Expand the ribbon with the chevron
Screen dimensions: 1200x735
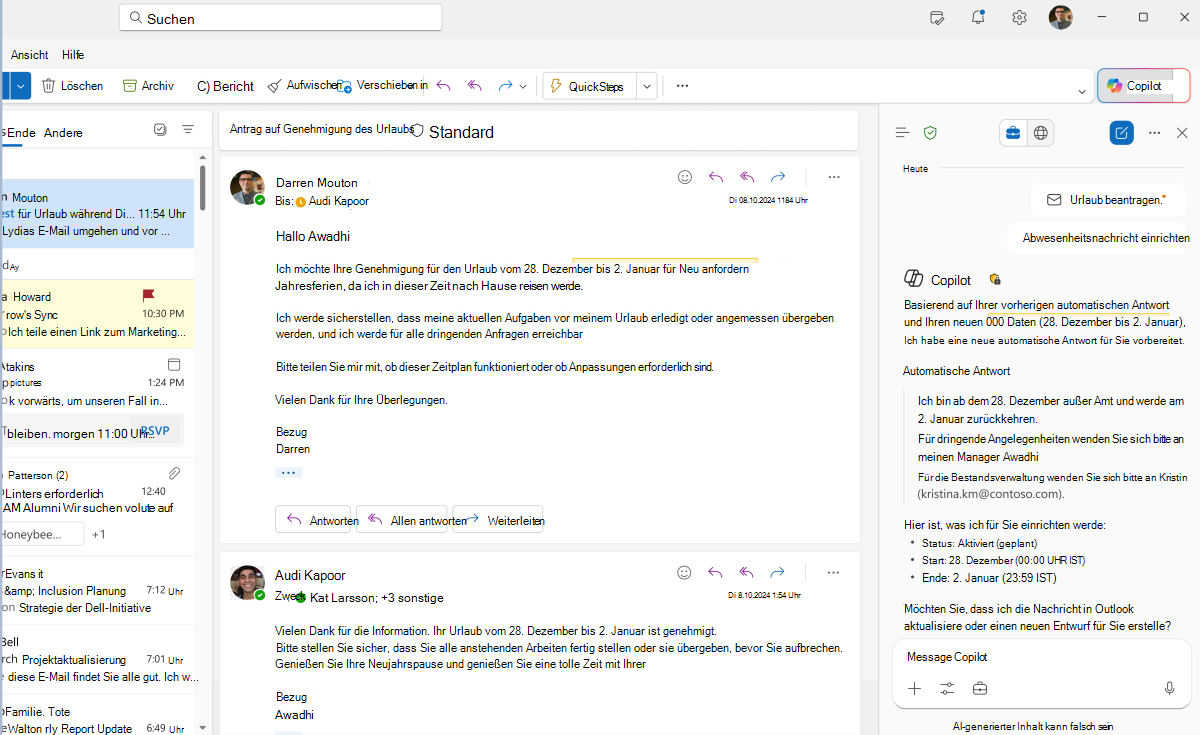[x=1082, y=92]
